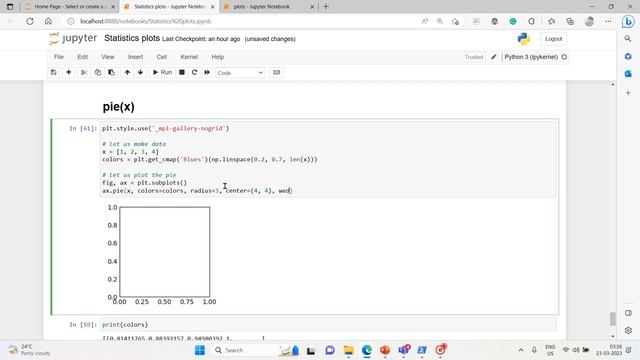Refresh the page
This screenshot has width=640, height=360.
[30, 21]
